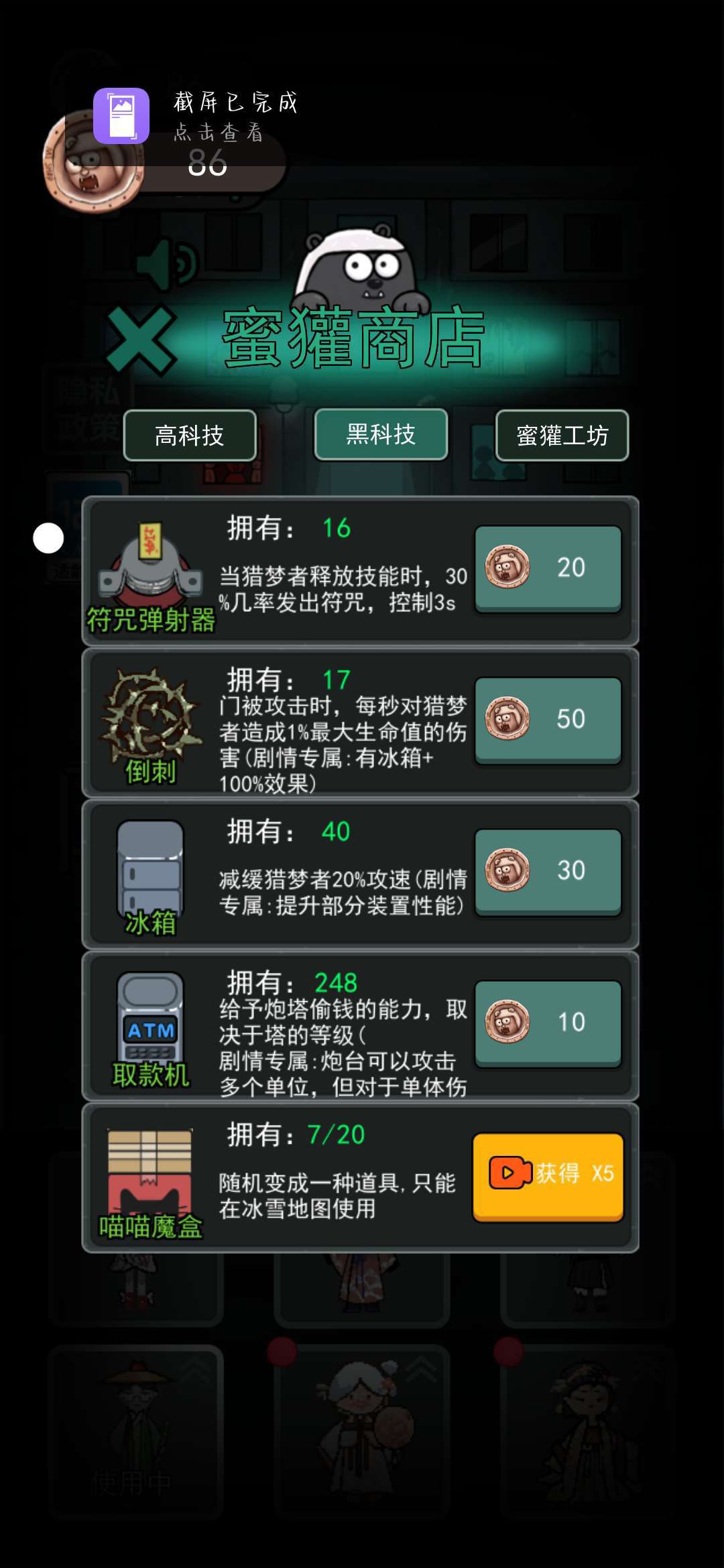Open the 截屏已完成 screenshot notification
This screenshot has height=1568, width=724.
pyautogui.click(x=235, y=117)
